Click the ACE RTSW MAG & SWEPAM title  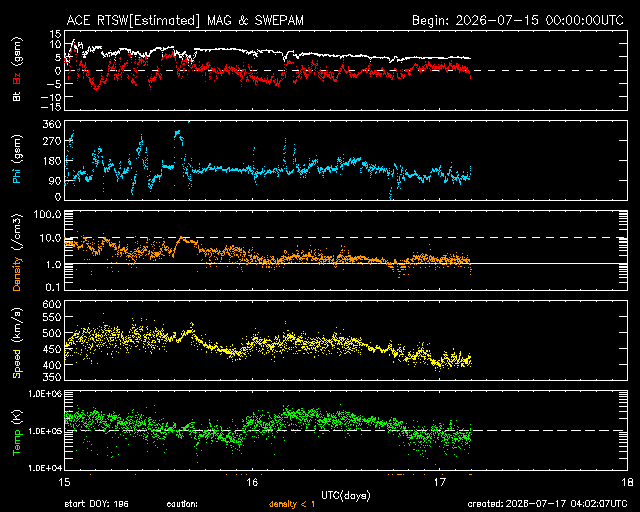click(x=185, y=20)
